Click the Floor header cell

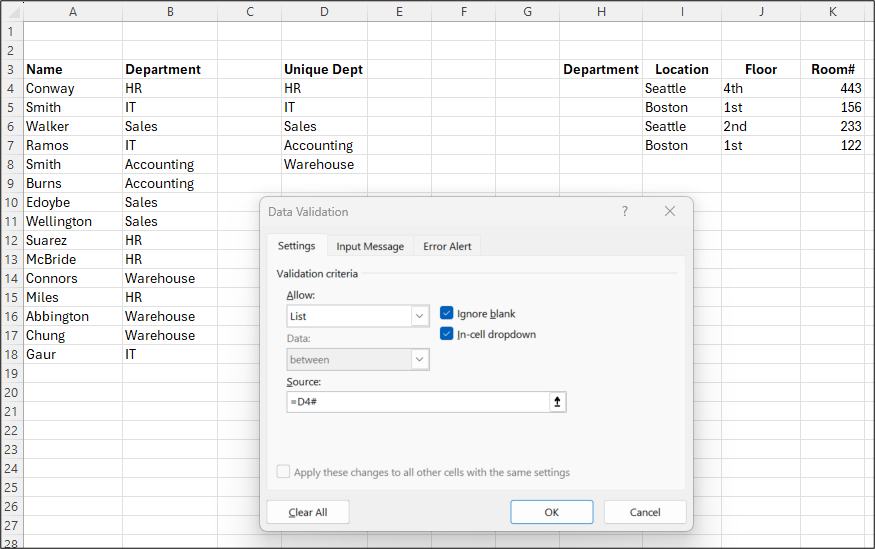761,70
